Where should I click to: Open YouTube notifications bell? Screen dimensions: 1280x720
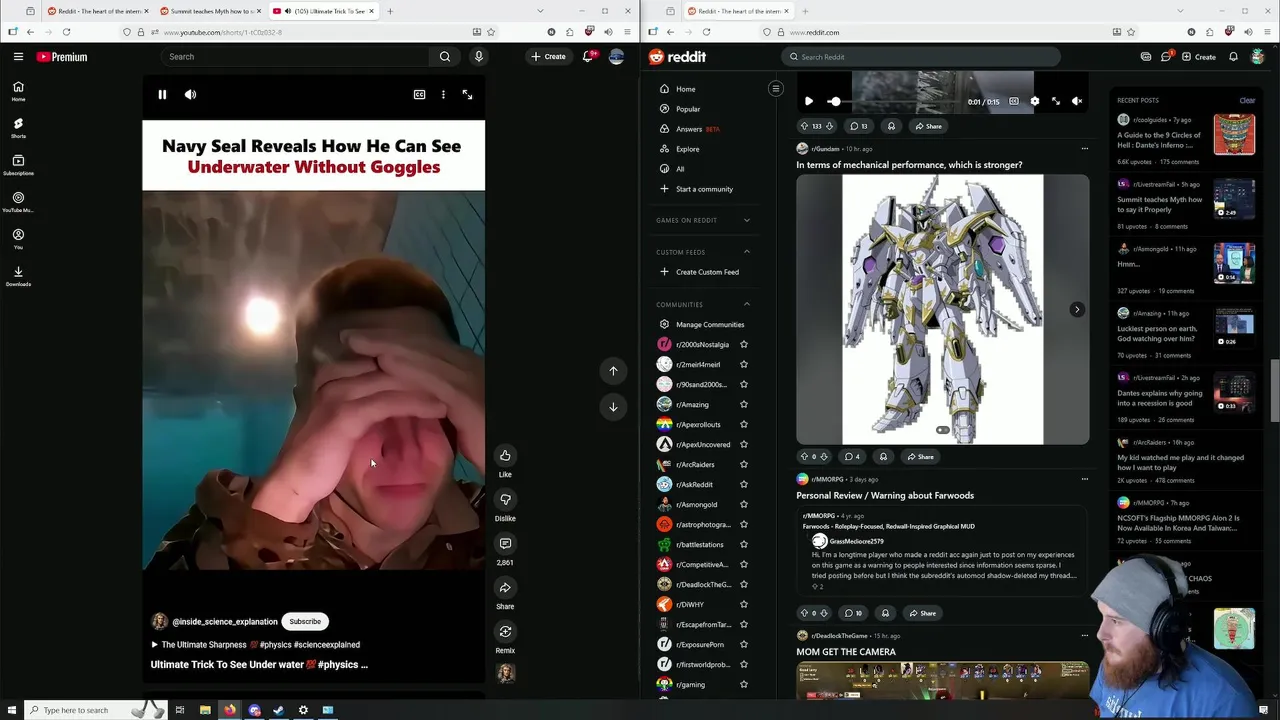[588, 57]
